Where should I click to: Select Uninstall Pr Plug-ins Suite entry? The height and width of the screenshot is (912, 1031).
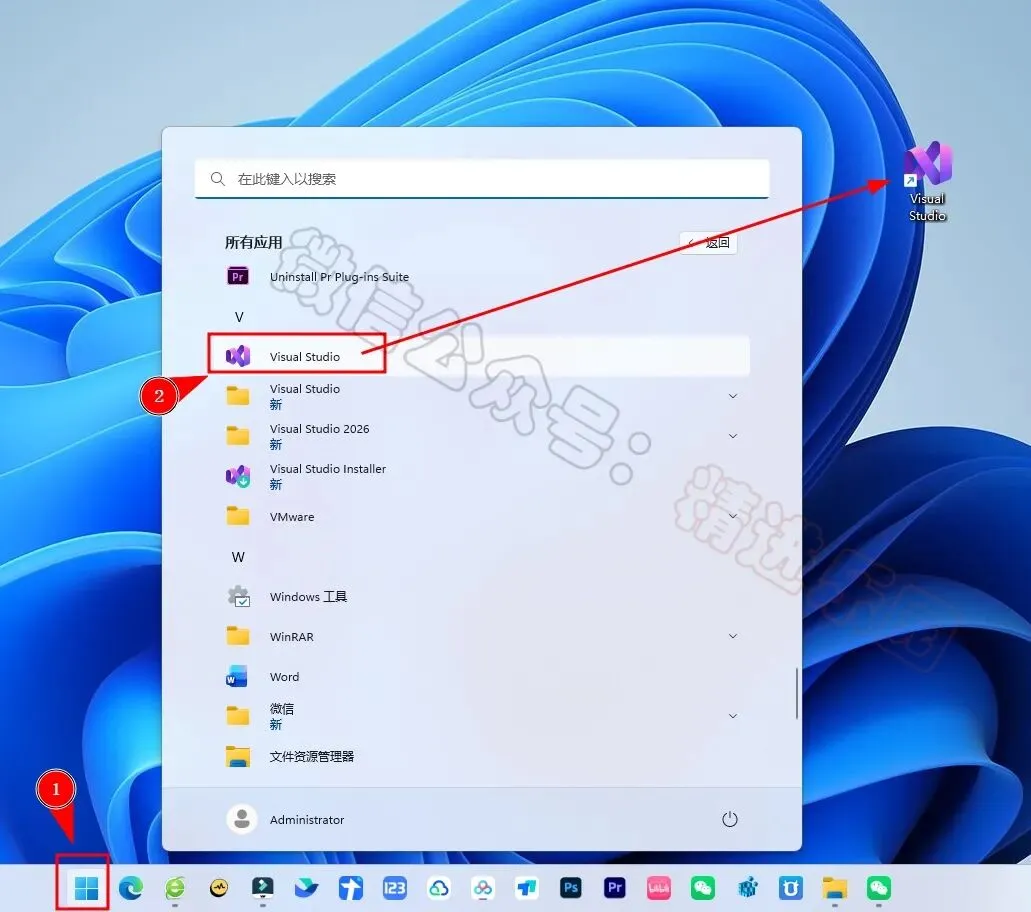[480, 277]
